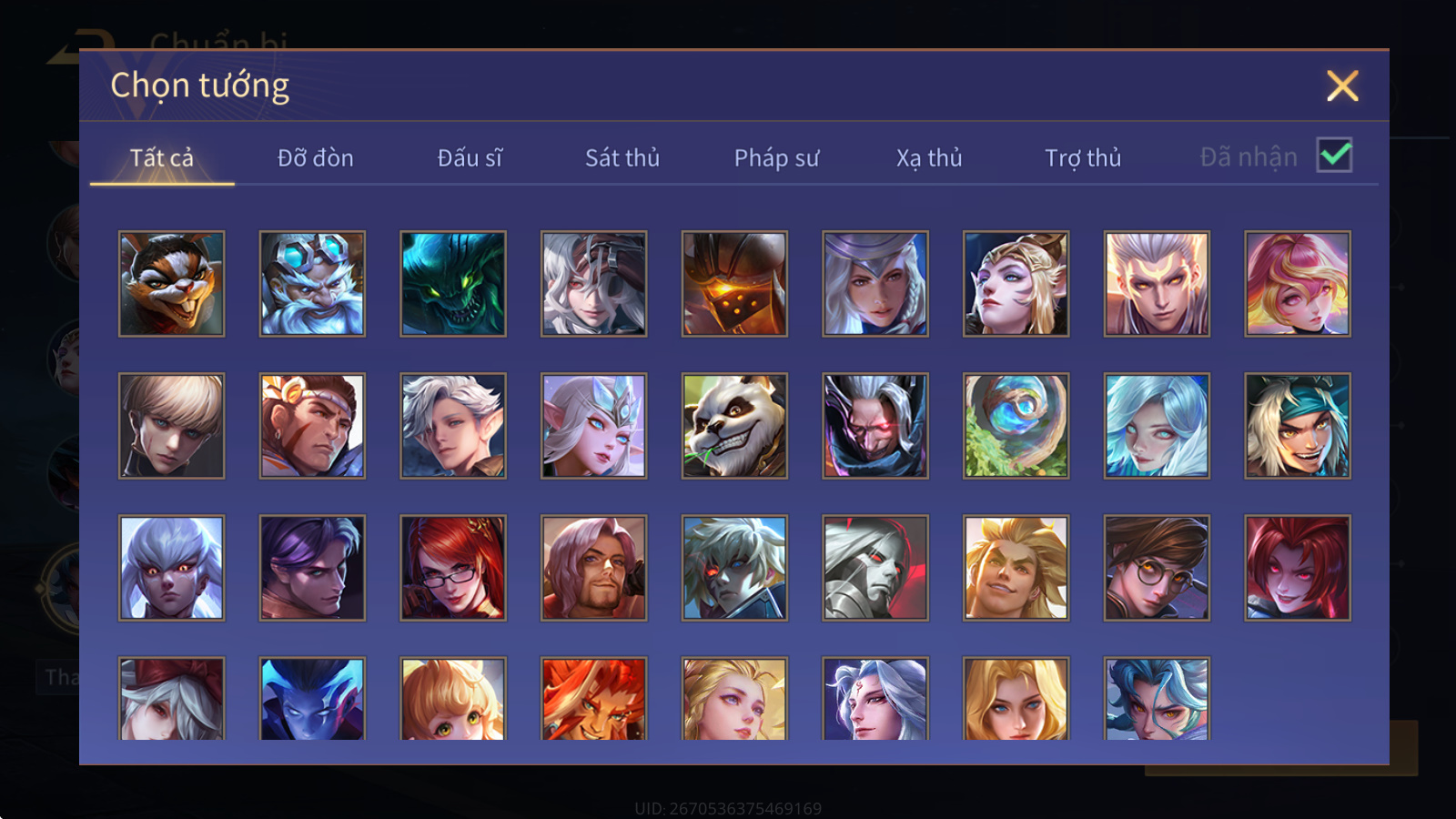Filter by the Trợ thủ tab

click(1083, 158)
